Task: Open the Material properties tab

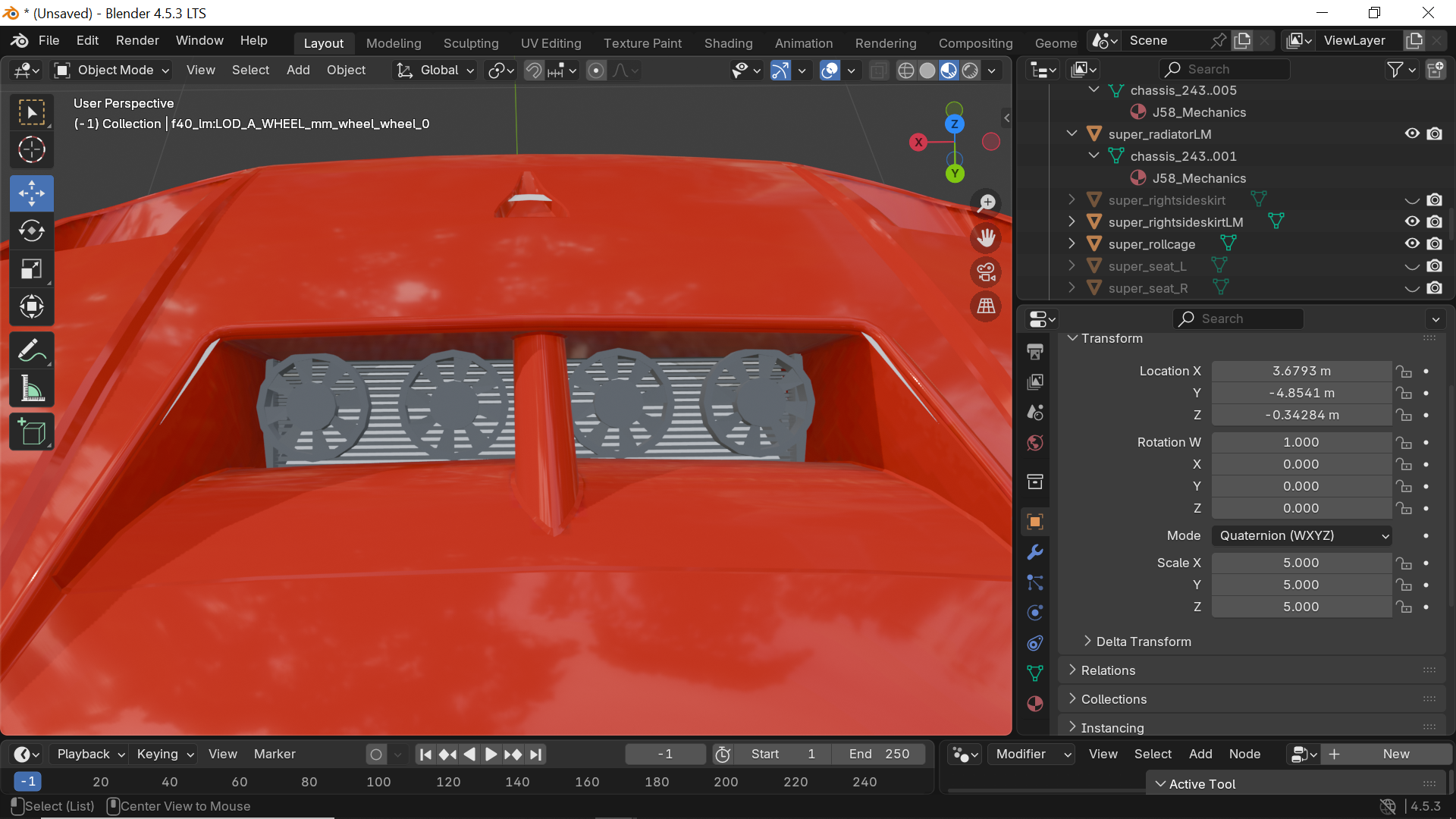Action: pyautogui.click(x=1035, y=704)
